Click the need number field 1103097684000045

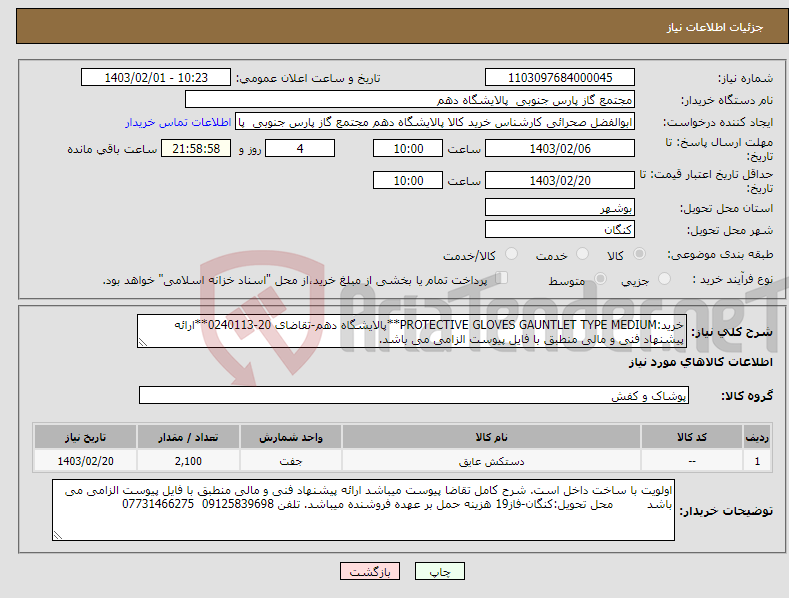click(560, 78)
